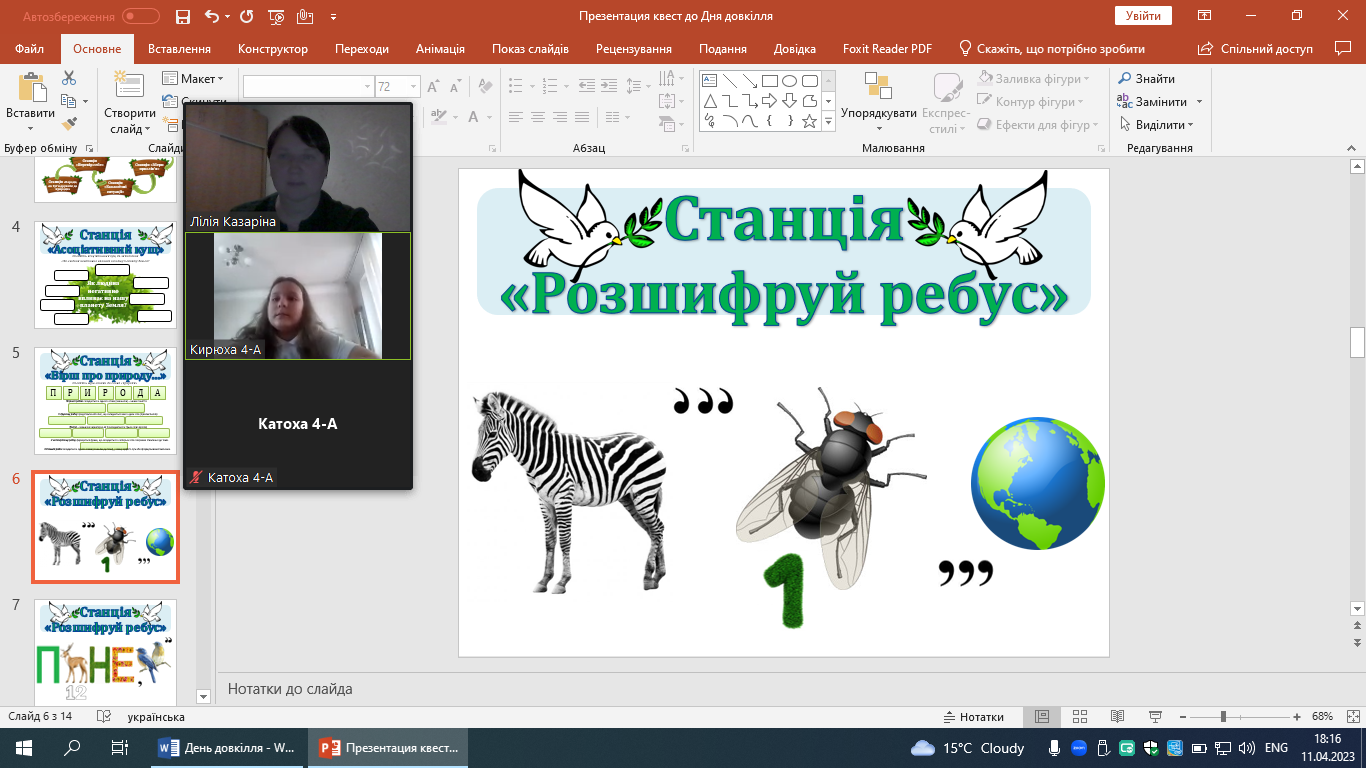Switch to Slide Sorter view icon
Image resolution: width=1366 pixels, height=768 pixels.
click(x=1079, y=717)
